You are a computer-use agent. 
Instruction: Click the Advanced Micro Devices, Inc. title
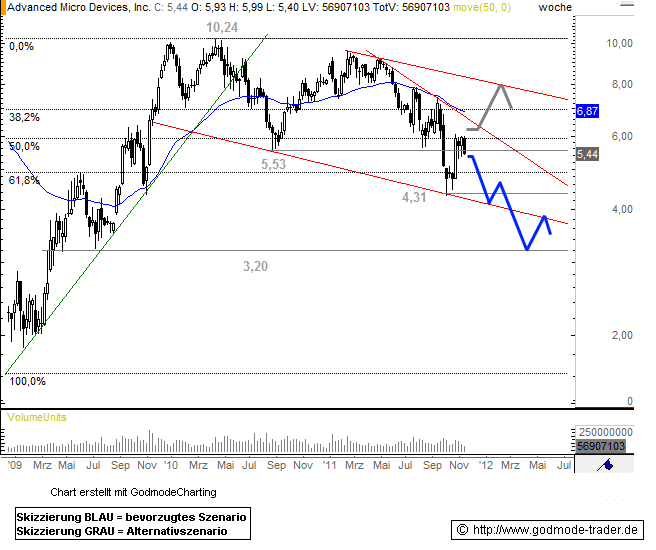tap(68, 7)
